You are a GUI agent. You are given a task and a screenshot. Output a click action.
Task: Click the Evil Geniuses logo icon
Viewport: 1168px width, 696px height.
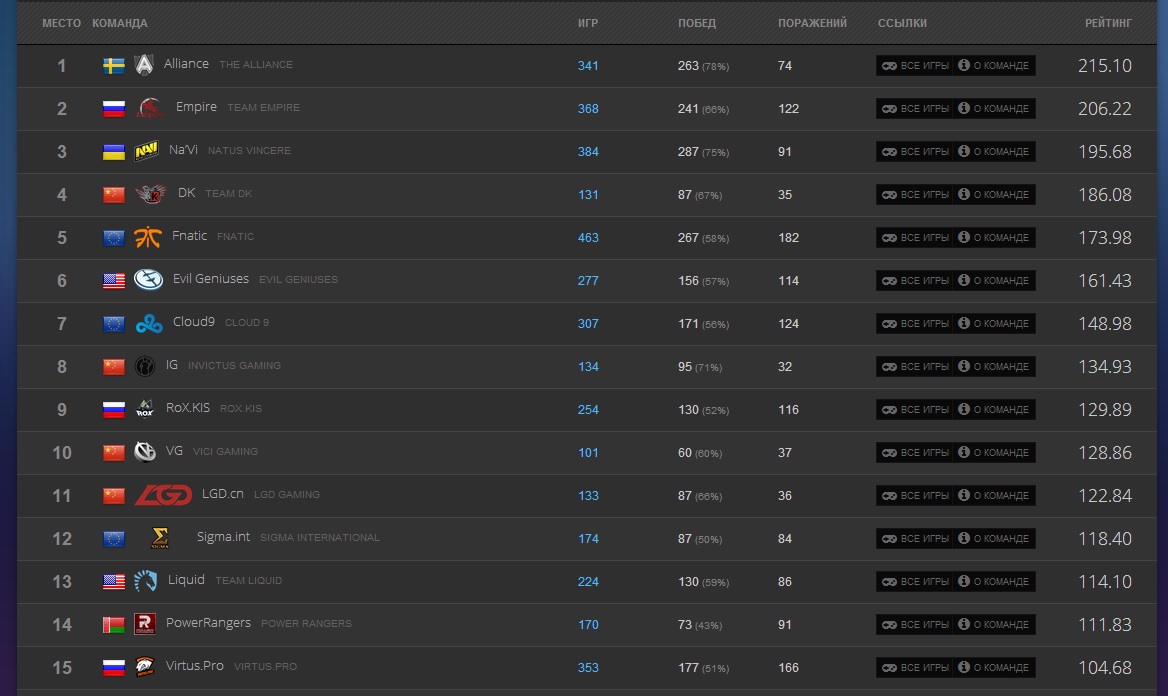[148, 280]
